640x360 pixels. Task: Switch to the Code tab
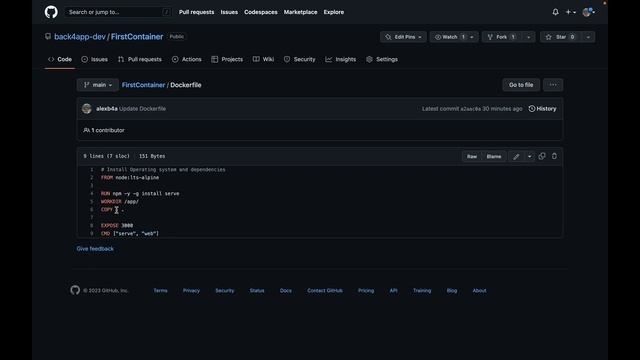(x=60, y=59)
